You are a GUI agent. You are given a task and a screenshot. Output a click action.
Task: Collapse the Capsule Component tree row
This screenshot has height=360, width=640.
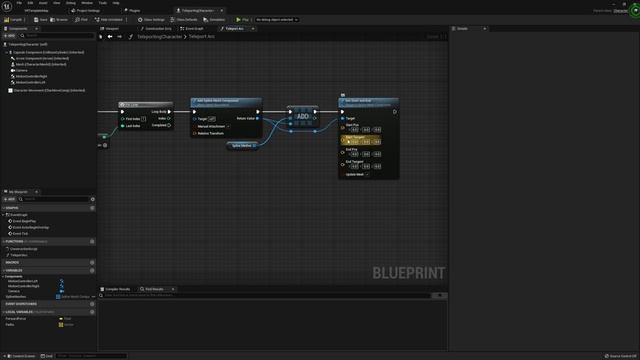pos(7,52)
